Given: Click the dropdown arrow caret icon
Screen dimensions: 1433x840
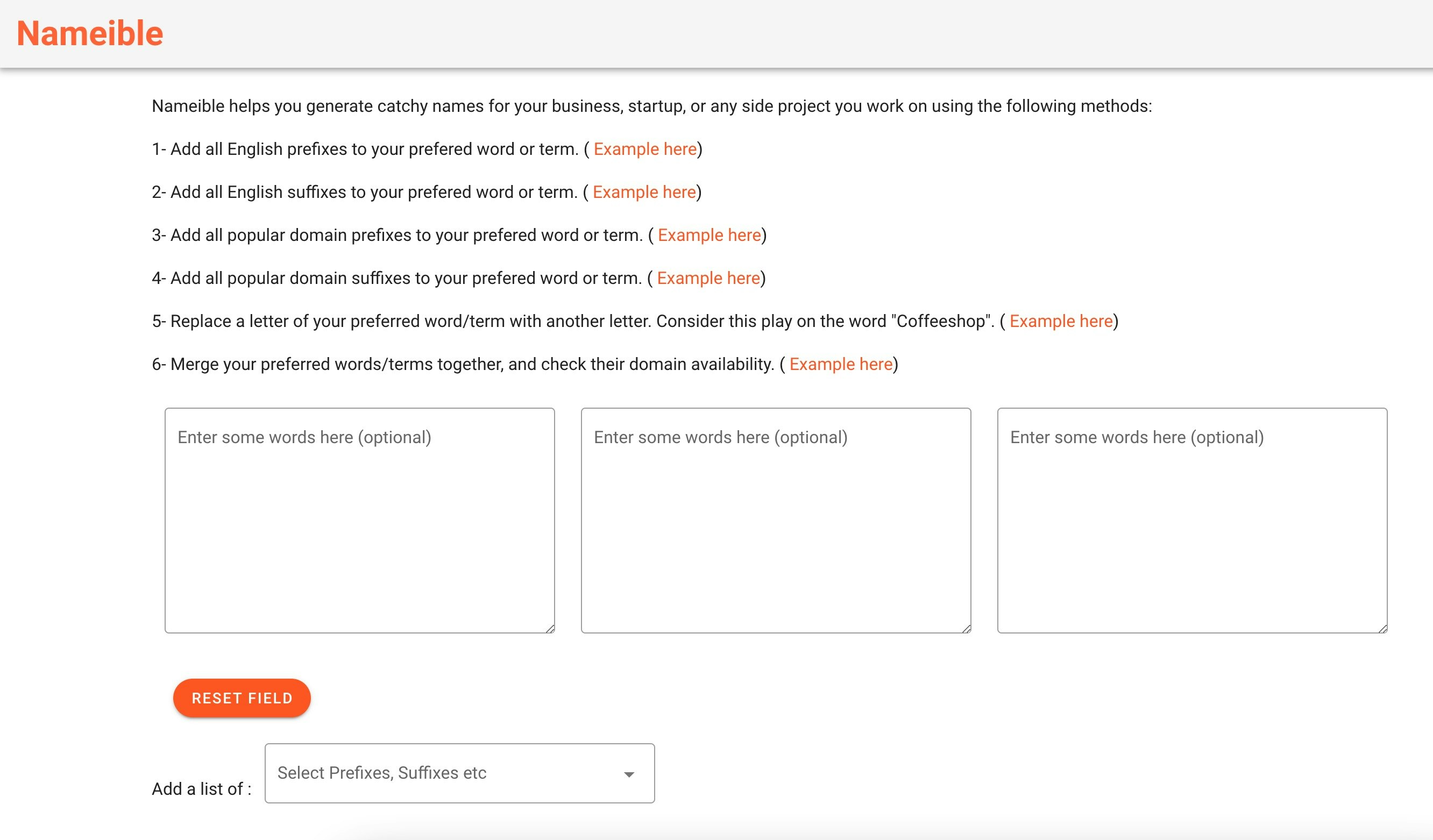Looking at the screenshot, I should 629,774.
